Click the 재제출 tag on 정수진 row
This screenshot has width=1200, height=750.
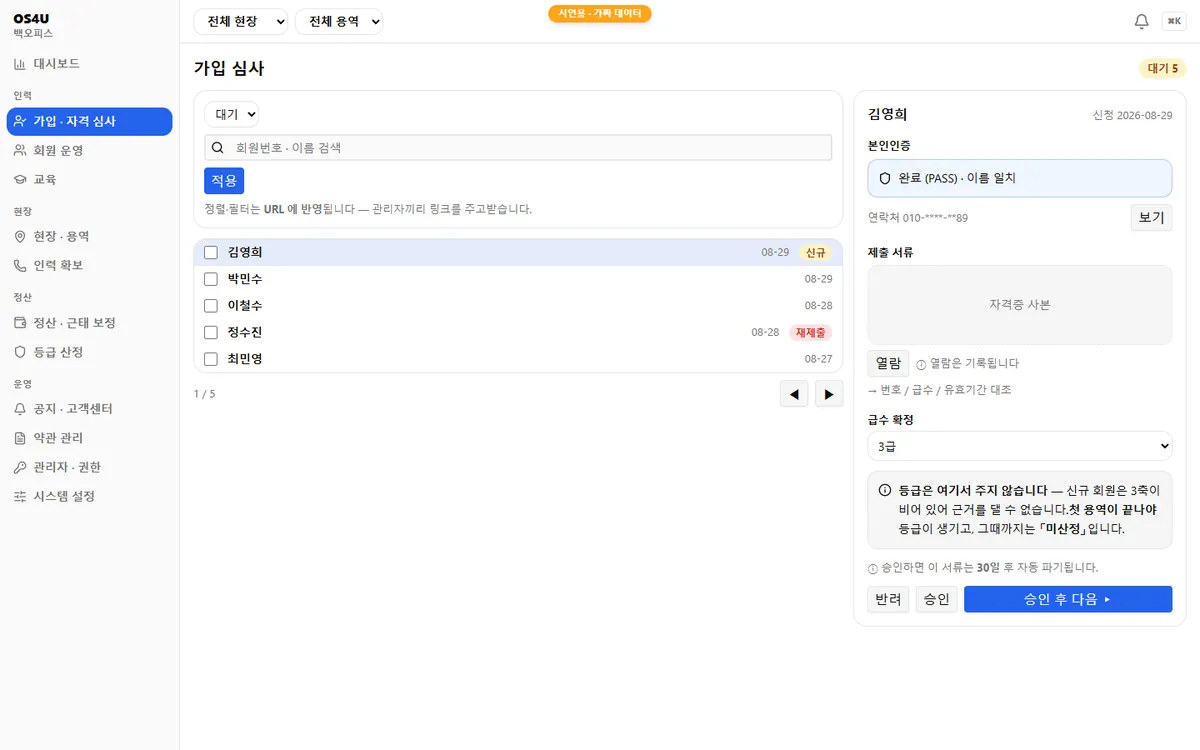[811, 332]
